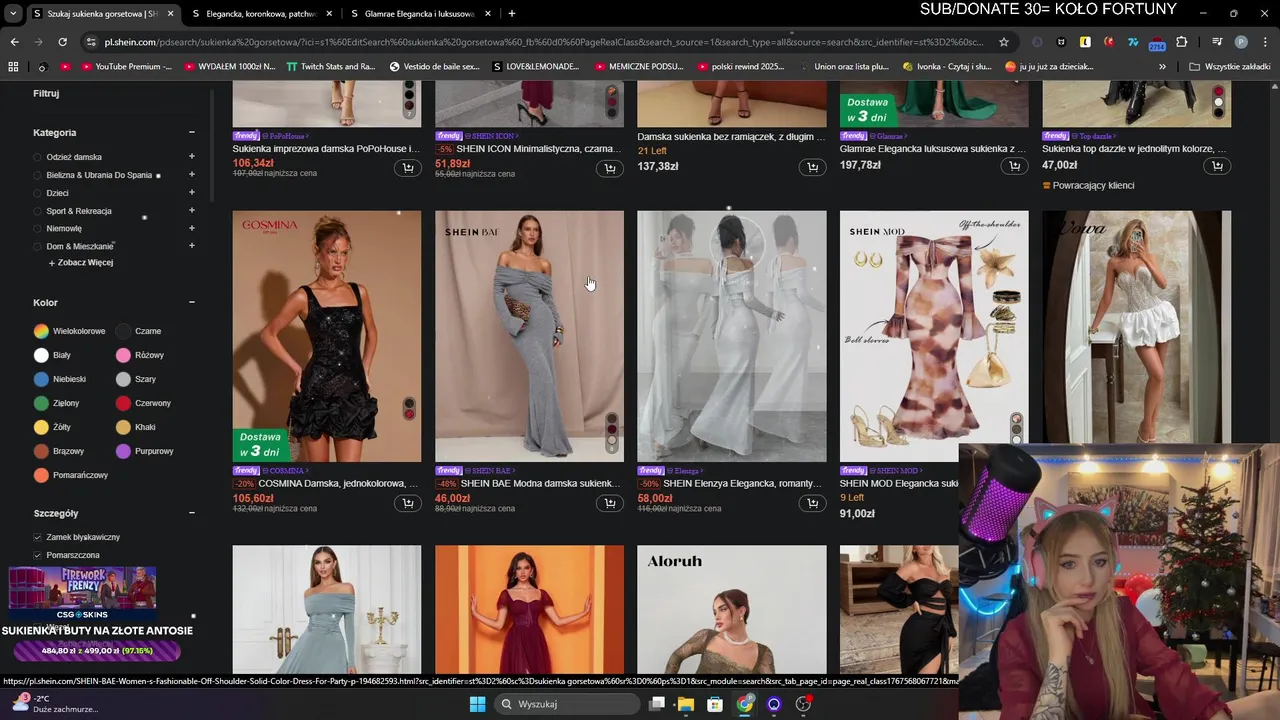Open the Glamrae brand link
This screenshot has width=1280, height=720.
(889, 136)
